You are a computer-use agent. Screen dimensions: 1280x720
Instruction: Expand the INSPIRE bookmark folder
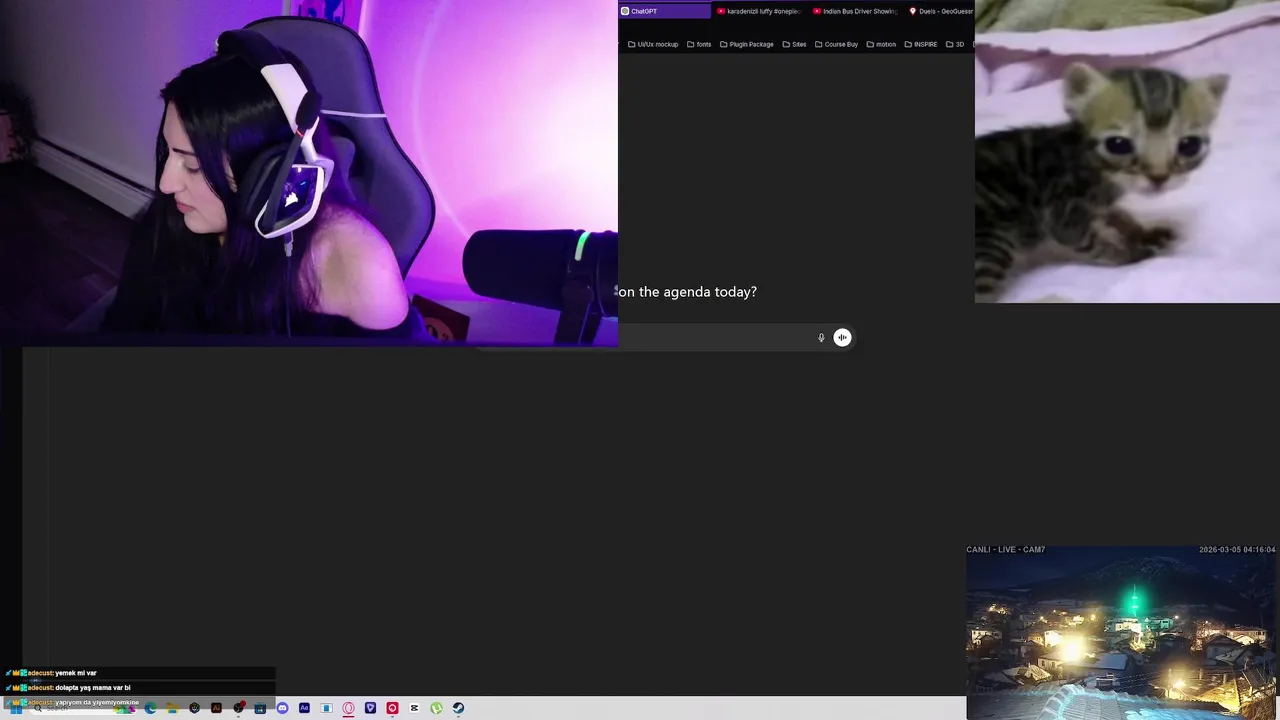(921, 44)
